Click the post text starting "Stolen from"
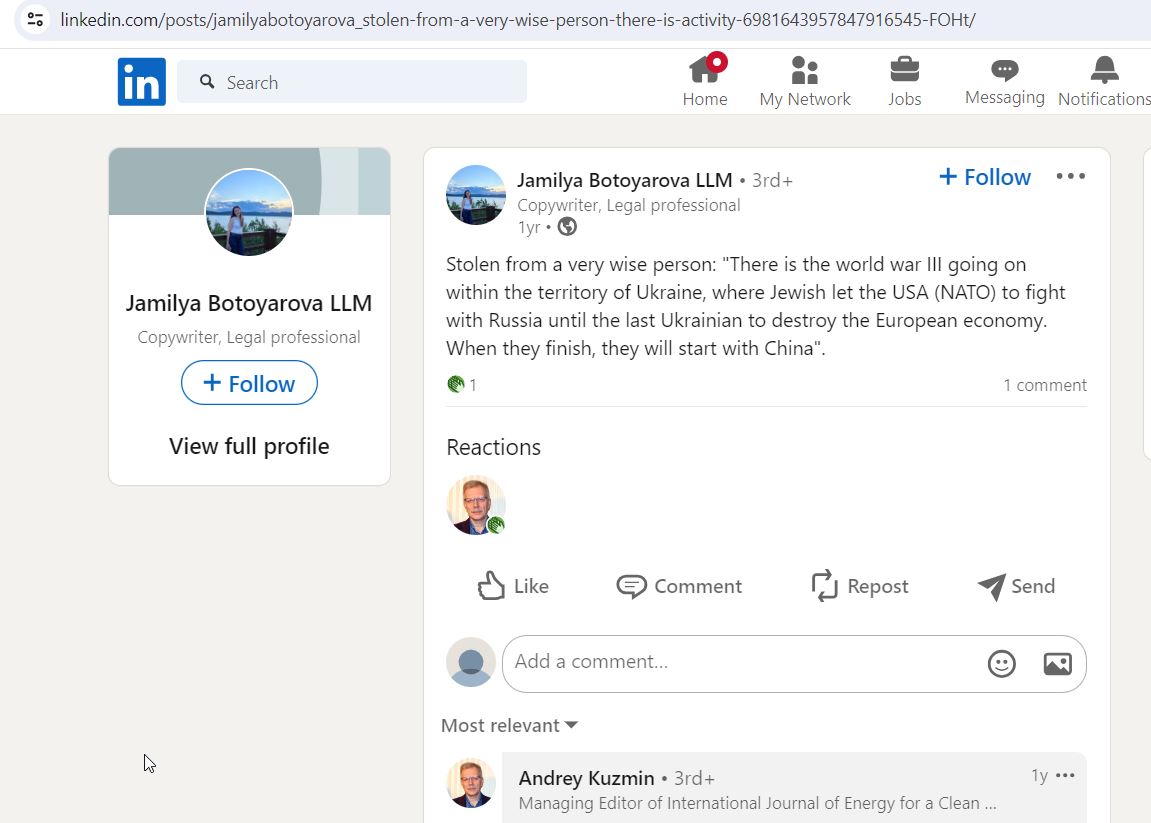 [x=756, y=306]
